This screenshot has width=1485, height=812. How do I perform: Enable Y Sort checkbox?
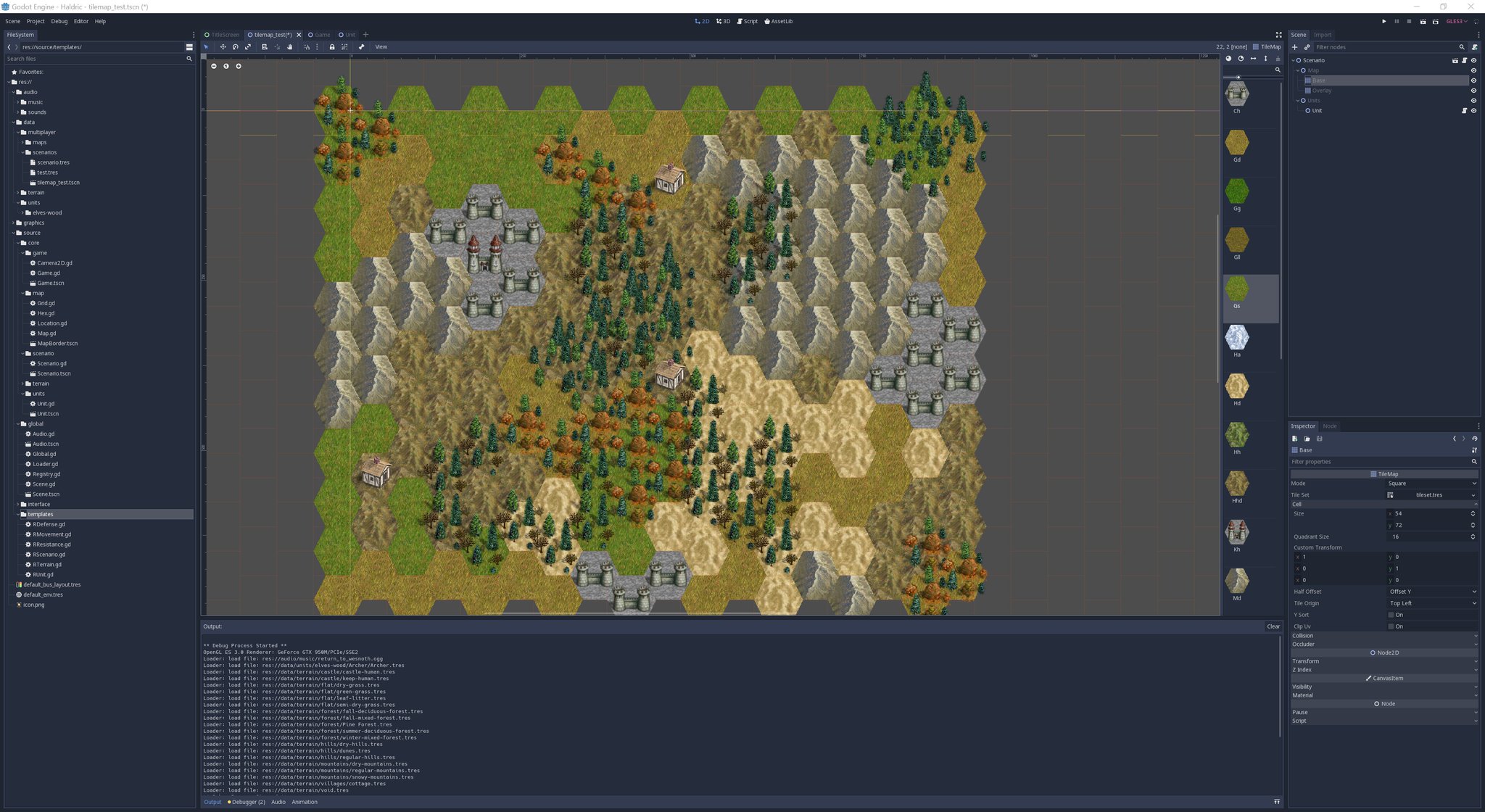coord(1391,615)
